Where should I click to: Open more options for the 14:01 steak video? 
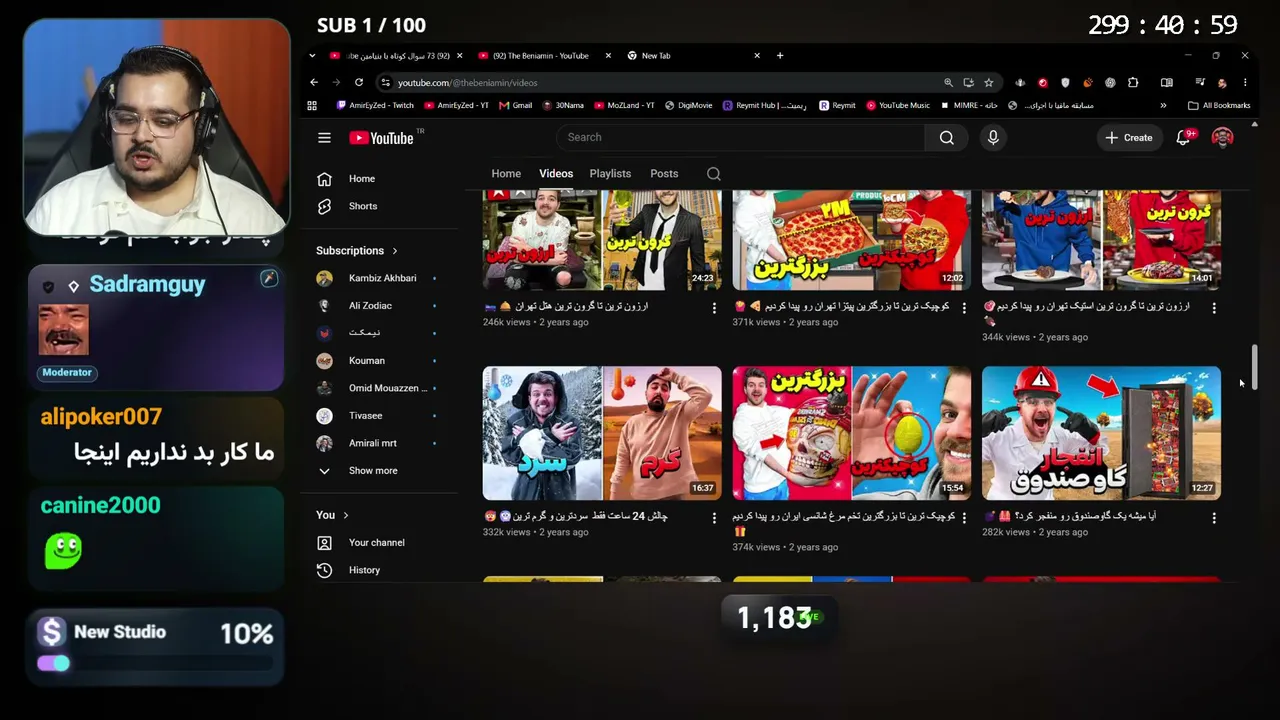click(x=1214, y=308)
